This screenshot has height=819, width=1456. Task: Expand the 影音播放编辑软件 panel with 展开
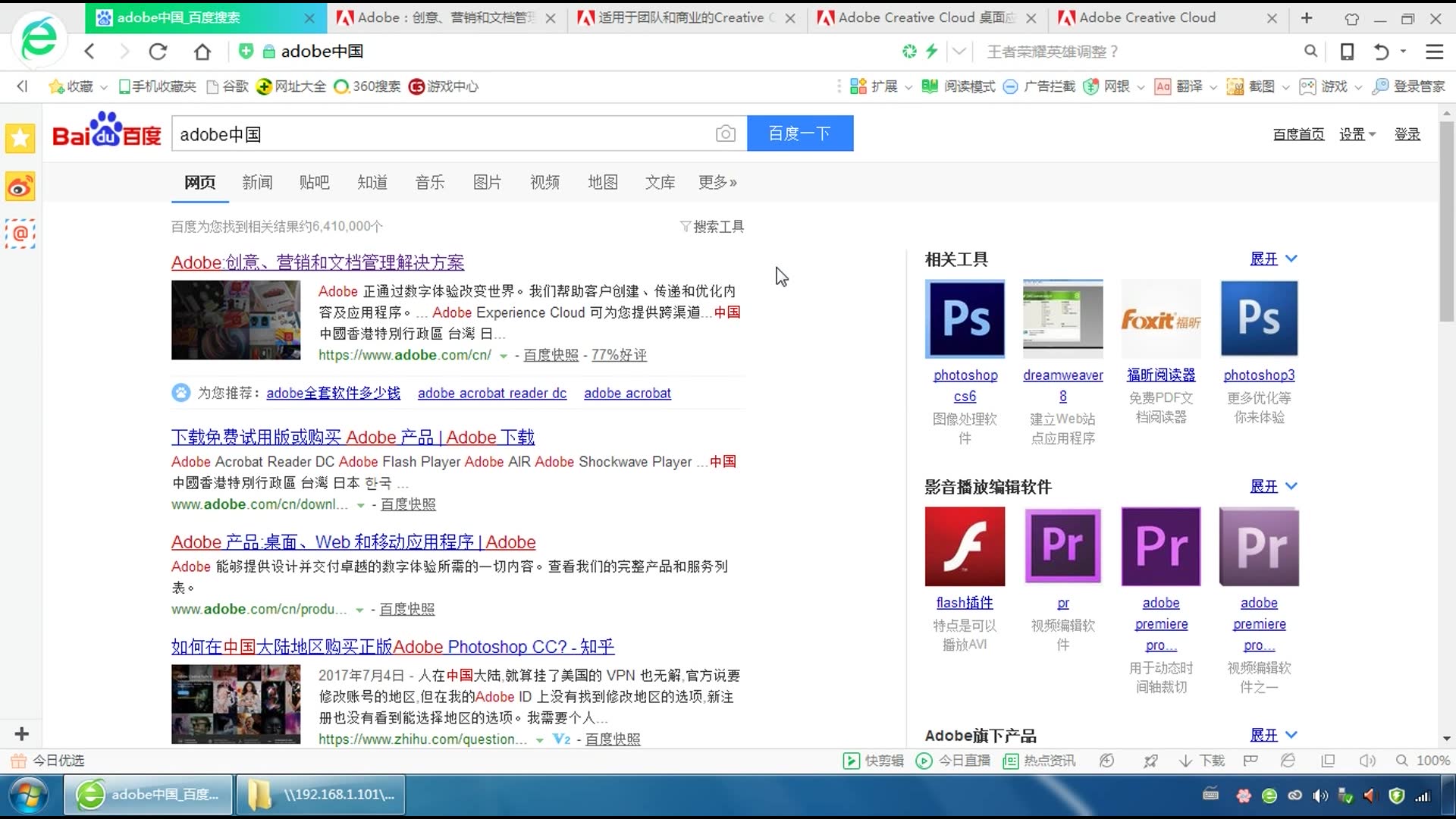point(1273,486)
